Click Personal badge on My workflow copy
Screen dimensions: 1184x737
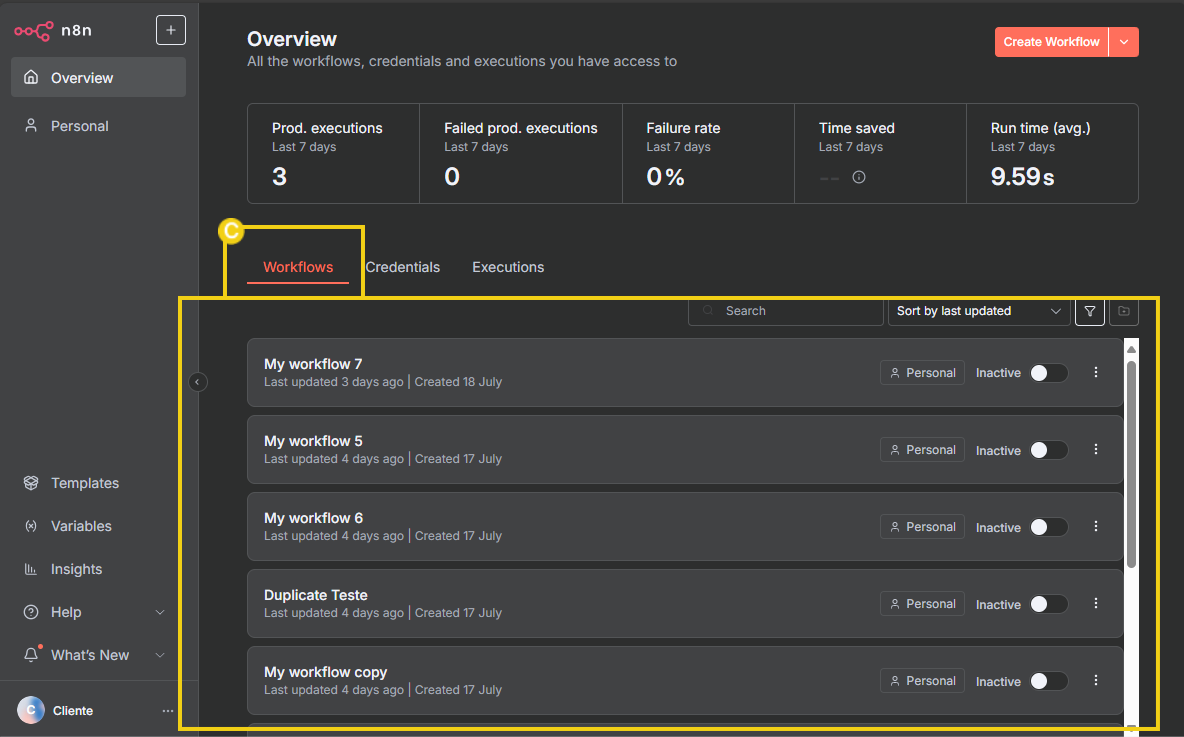pos(922,680)
